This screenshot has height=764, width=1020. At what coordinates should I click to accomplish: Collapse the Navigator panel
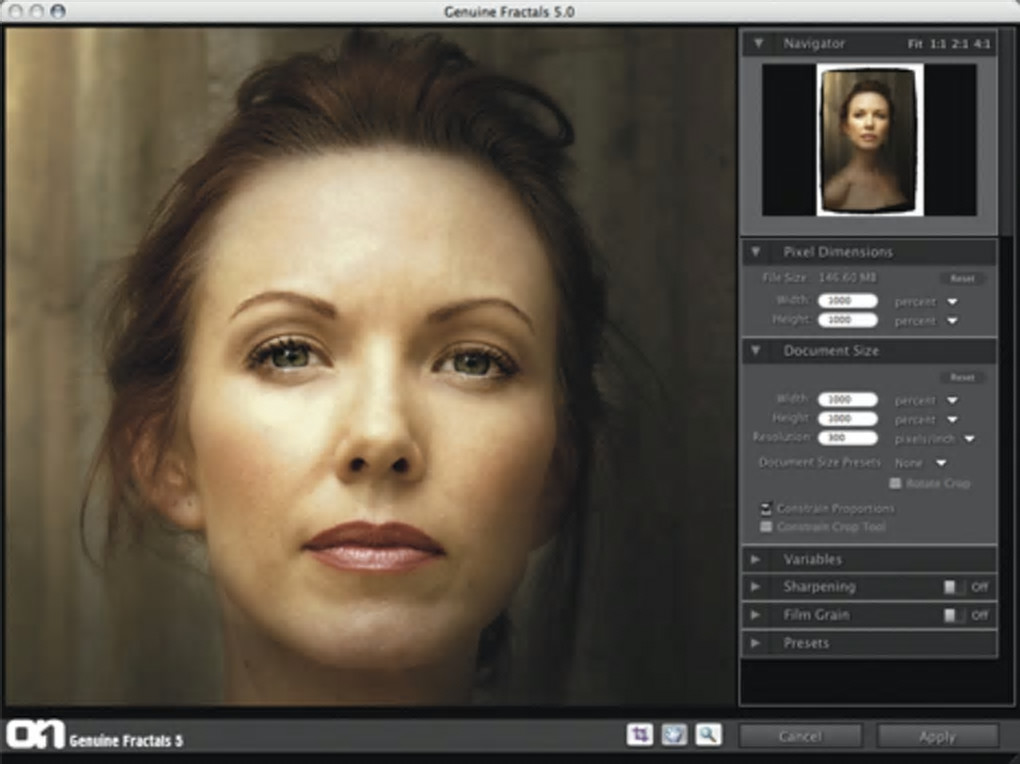coord(758,44)
